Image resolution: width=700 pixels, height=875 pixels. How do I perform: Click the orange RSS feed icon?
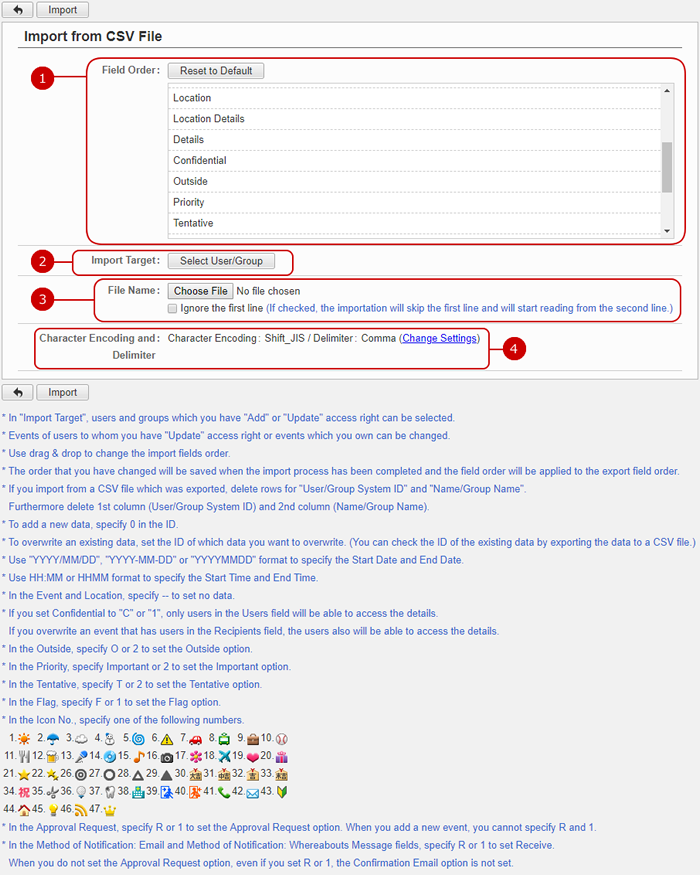[x=81, y=810]
